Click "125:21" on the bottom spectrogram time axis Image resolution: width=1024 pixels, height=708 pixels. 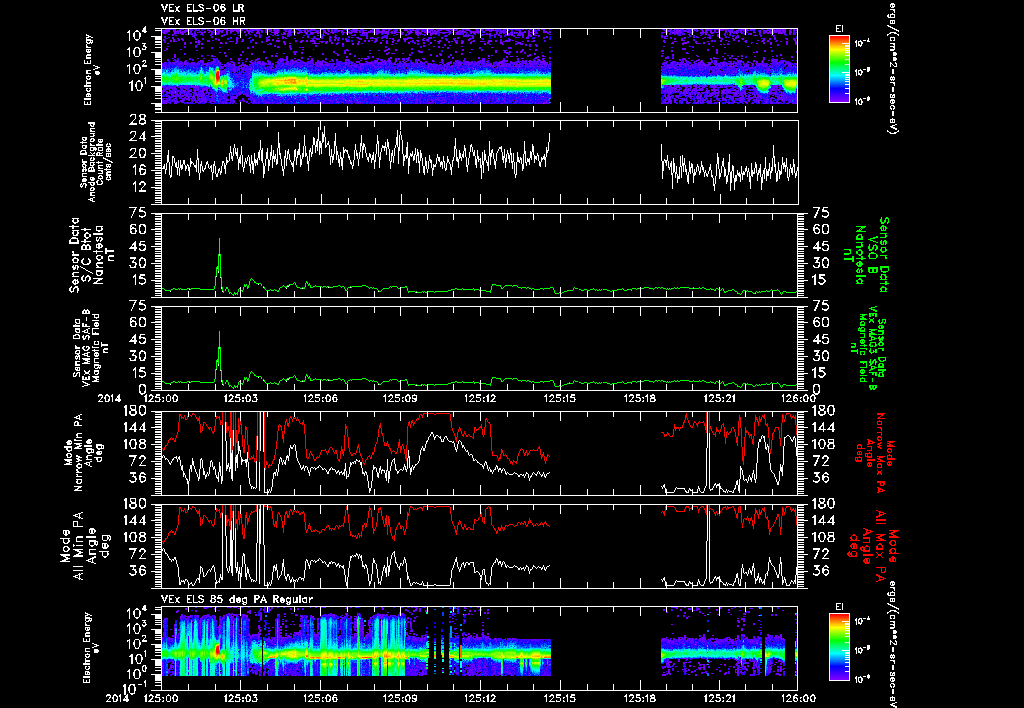coord(718,698)
